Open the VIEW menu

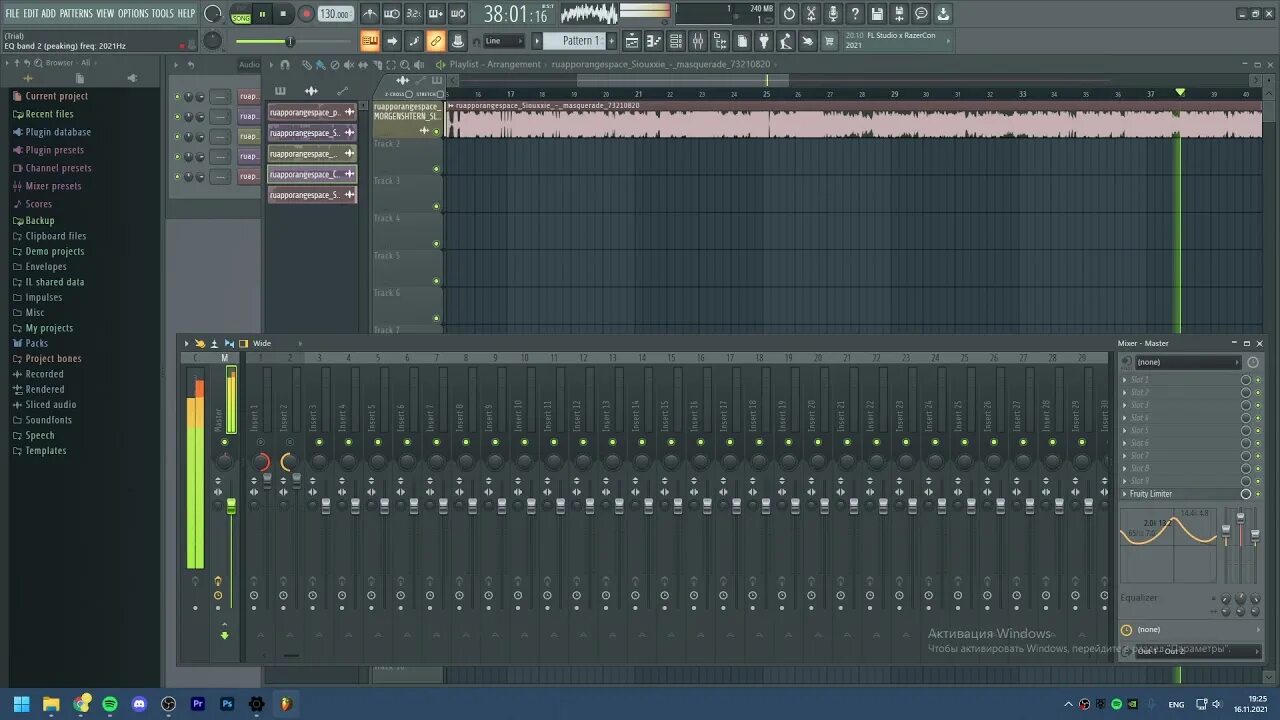pos(105,13)
